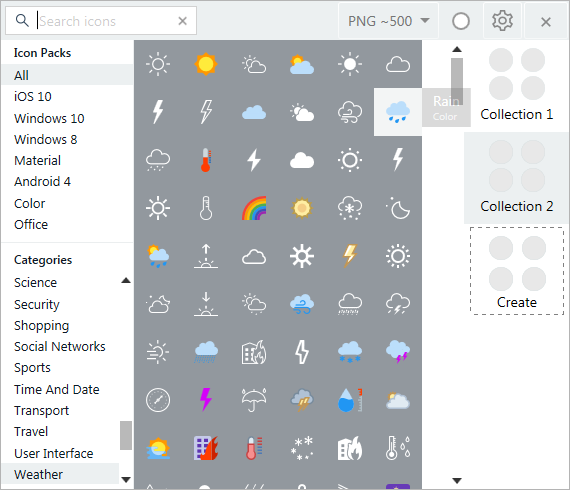
Task: Click the collections panel scroll down arrow
Action: coord(457,481)
